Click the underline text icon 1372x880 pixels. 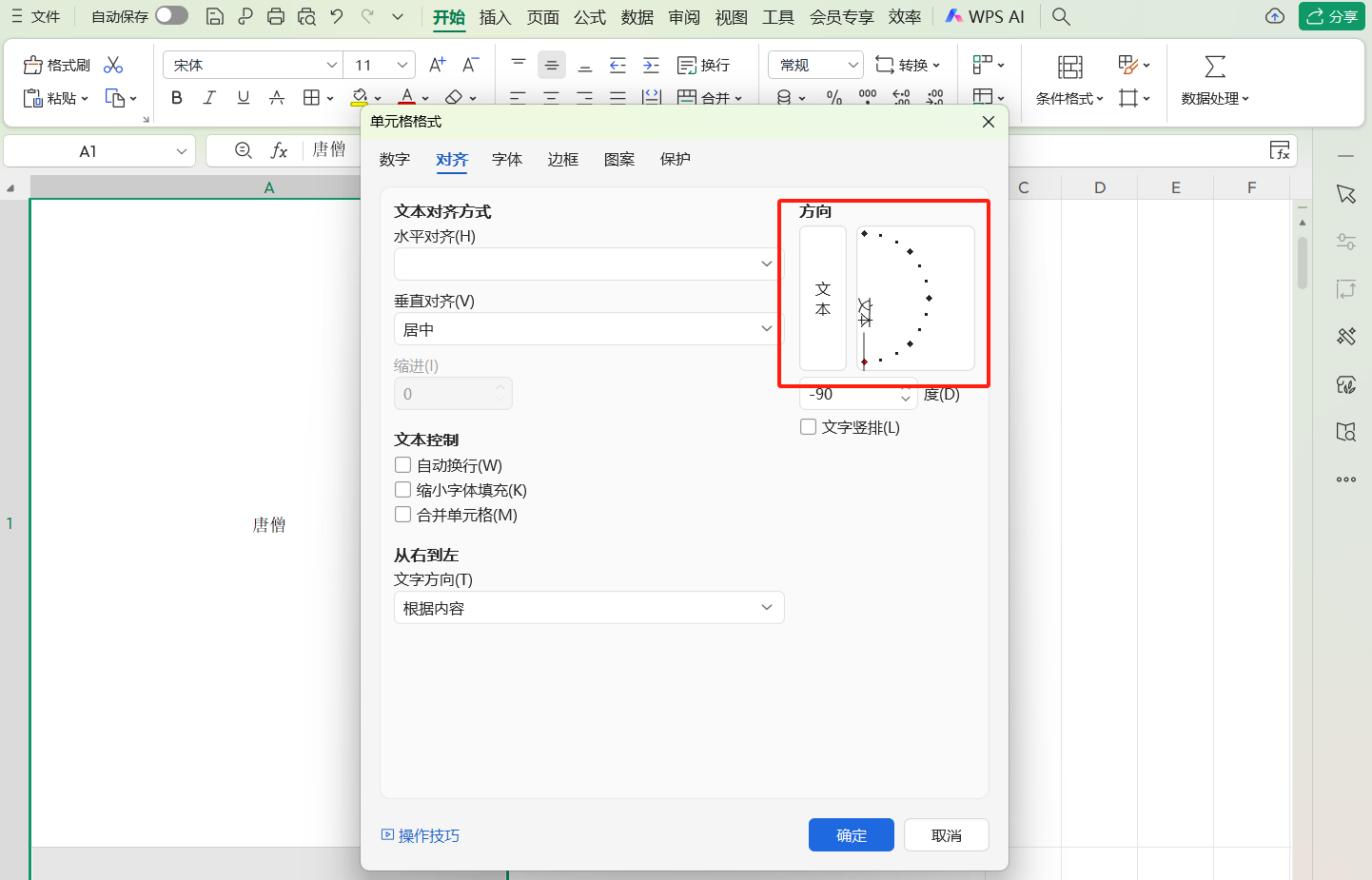244,97
